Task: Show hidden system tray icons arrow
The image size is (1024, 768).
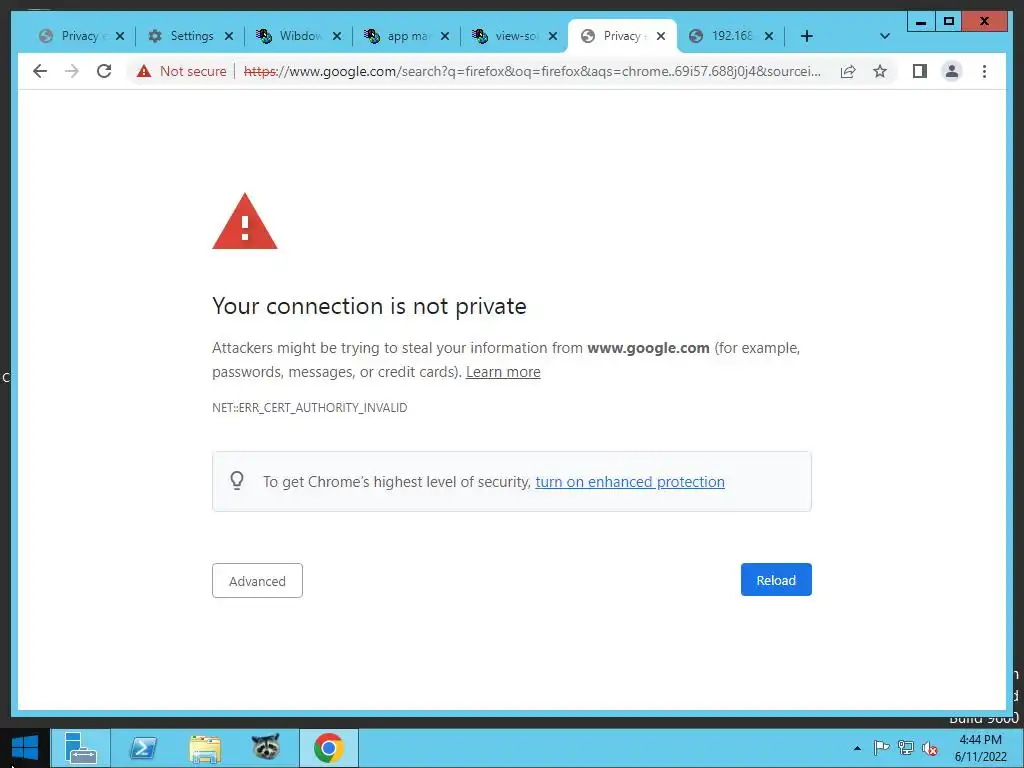Action: [x=857, y=748]
